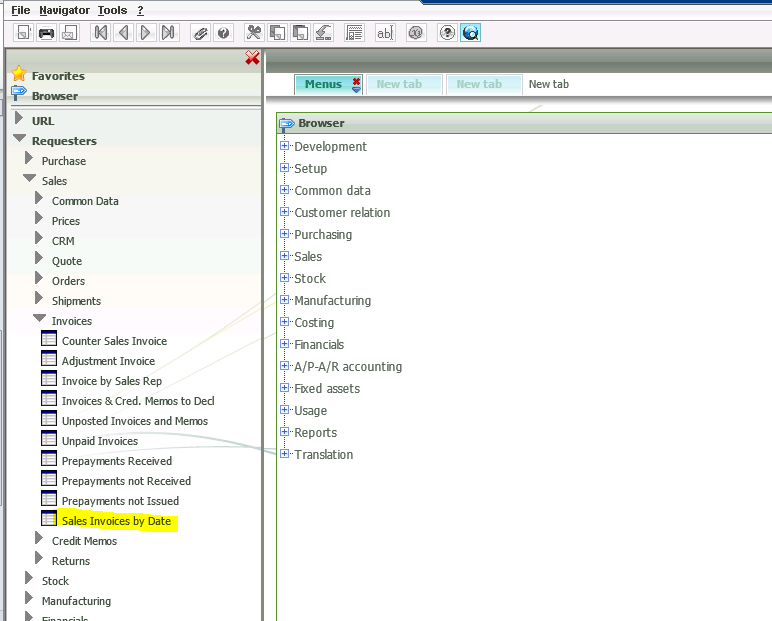Open the Tools menu
Image resolution: width=772 pixels, height=621 pixels.
(x=112, y=9)
